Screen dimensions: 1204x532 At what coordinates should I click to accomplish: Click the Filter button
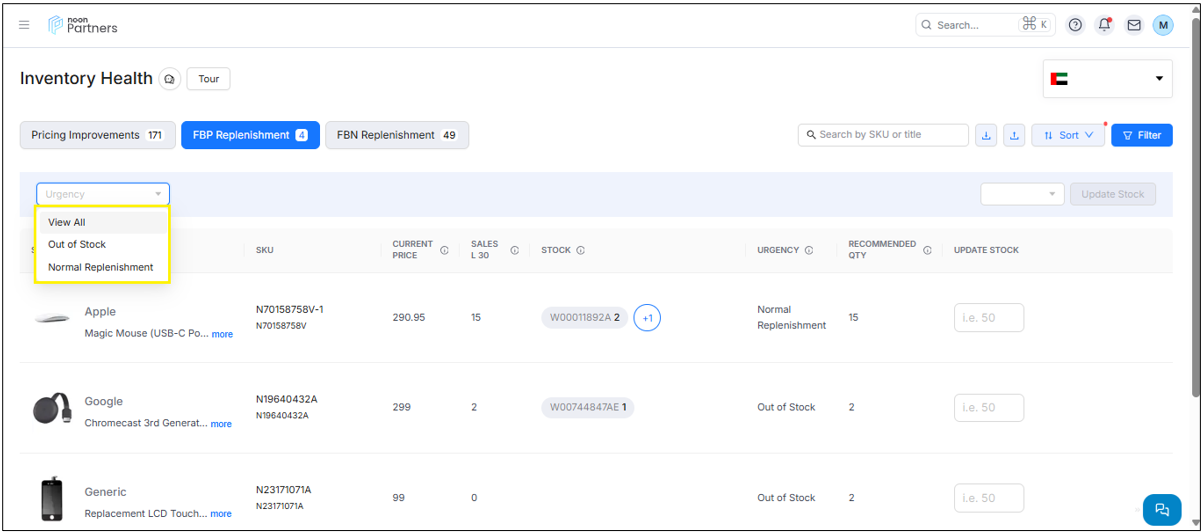click(x=1141, y=135)
